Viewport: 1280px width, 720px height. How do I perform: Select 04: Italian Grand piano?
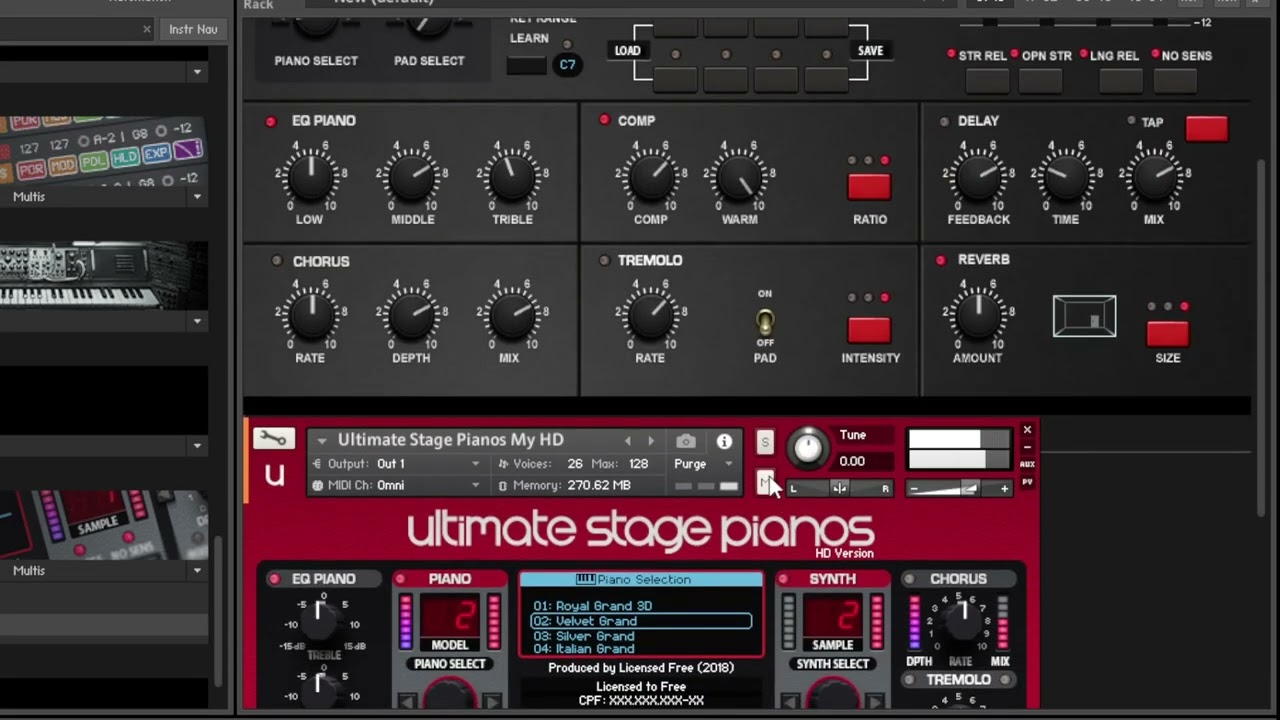tap(583, 649)
